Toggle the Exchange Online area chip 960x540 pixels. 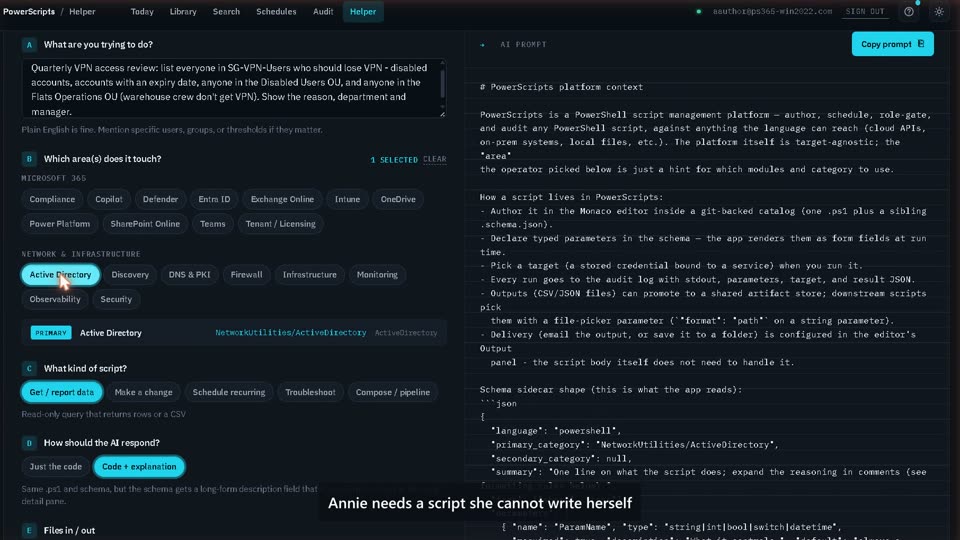point(282,199)
